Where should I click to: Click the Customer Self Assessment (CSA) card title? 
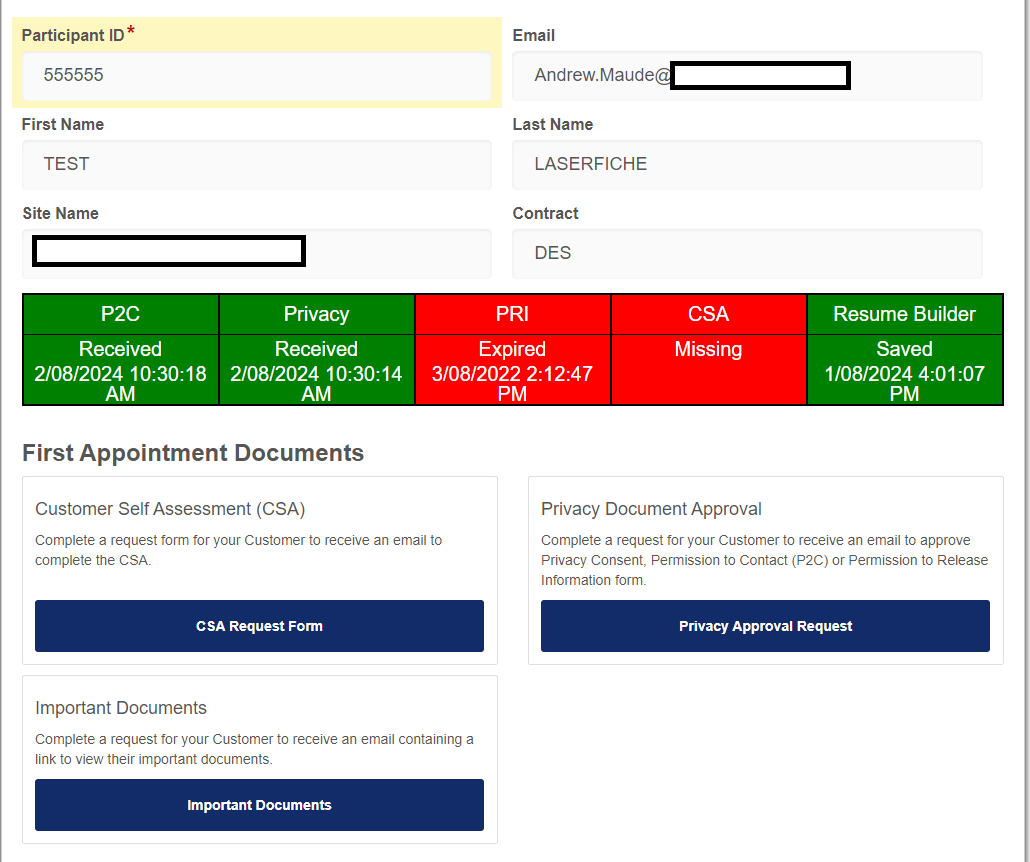[x=170, y=509]
